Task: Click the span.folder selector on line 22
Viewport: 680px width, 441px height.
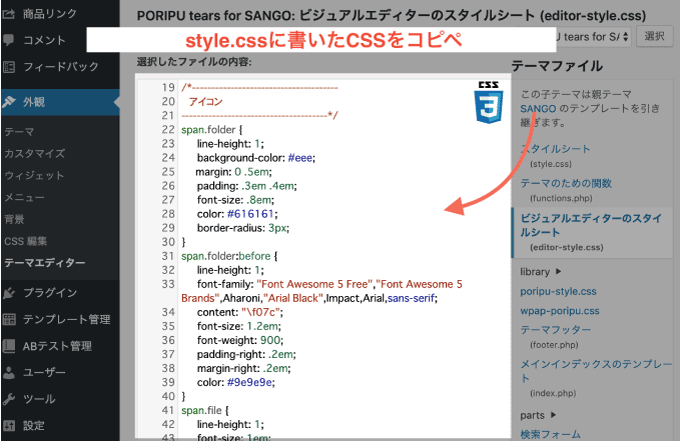Action: click(x=208, y=130)
